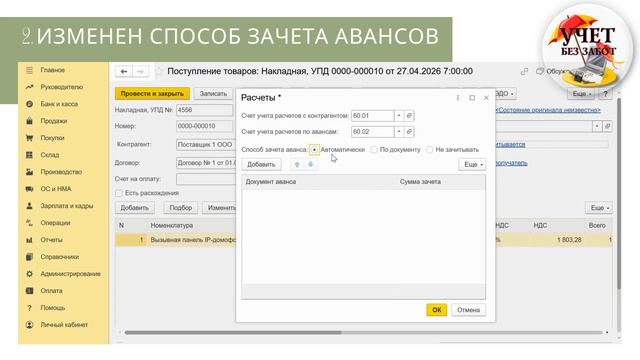This screenshot has height=360, width=640.
Task: Expand the 60.01 account dropdown arrow
Action: [399, 116]
